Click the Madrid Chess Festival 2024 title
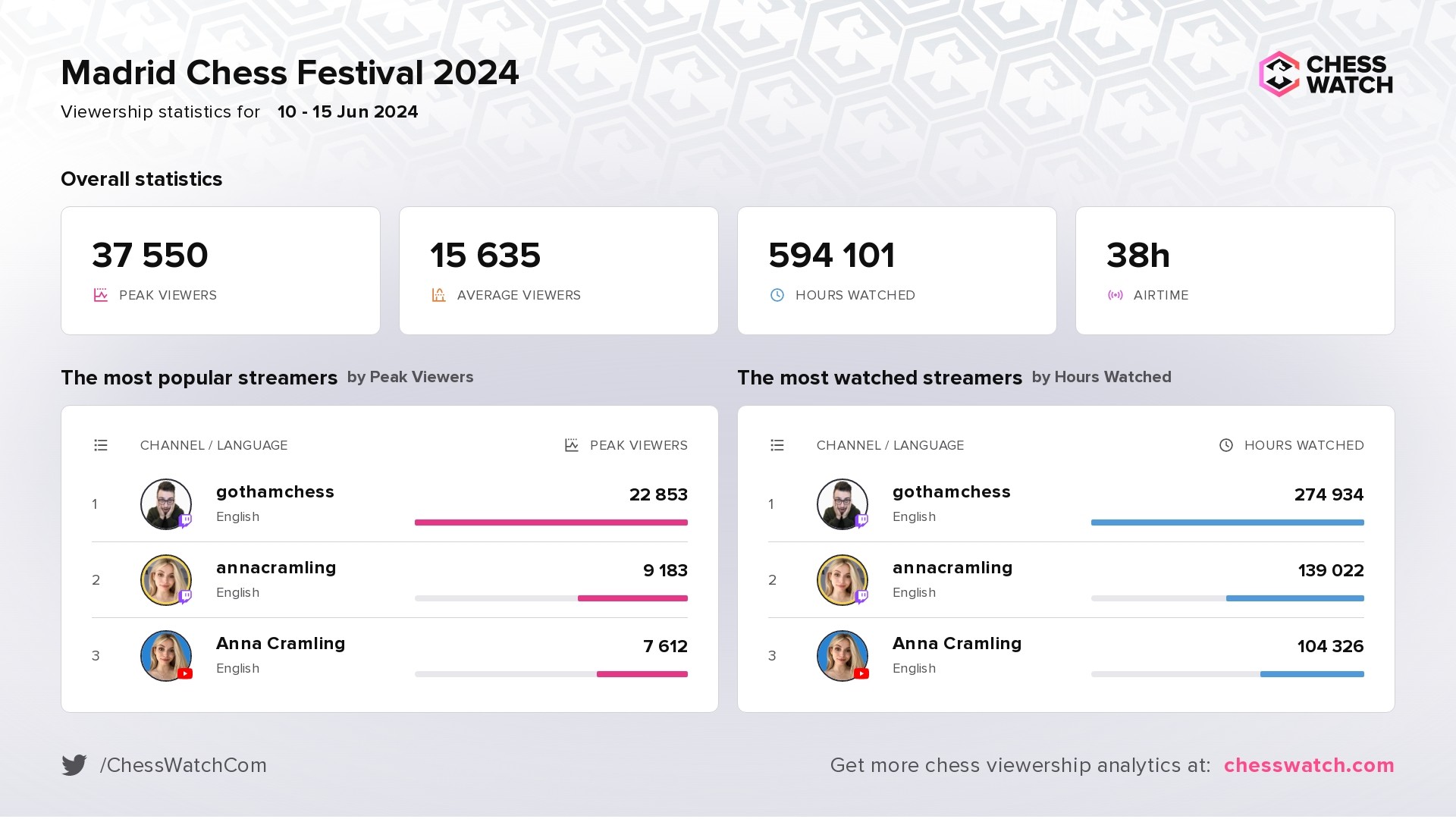 point(290,73)
